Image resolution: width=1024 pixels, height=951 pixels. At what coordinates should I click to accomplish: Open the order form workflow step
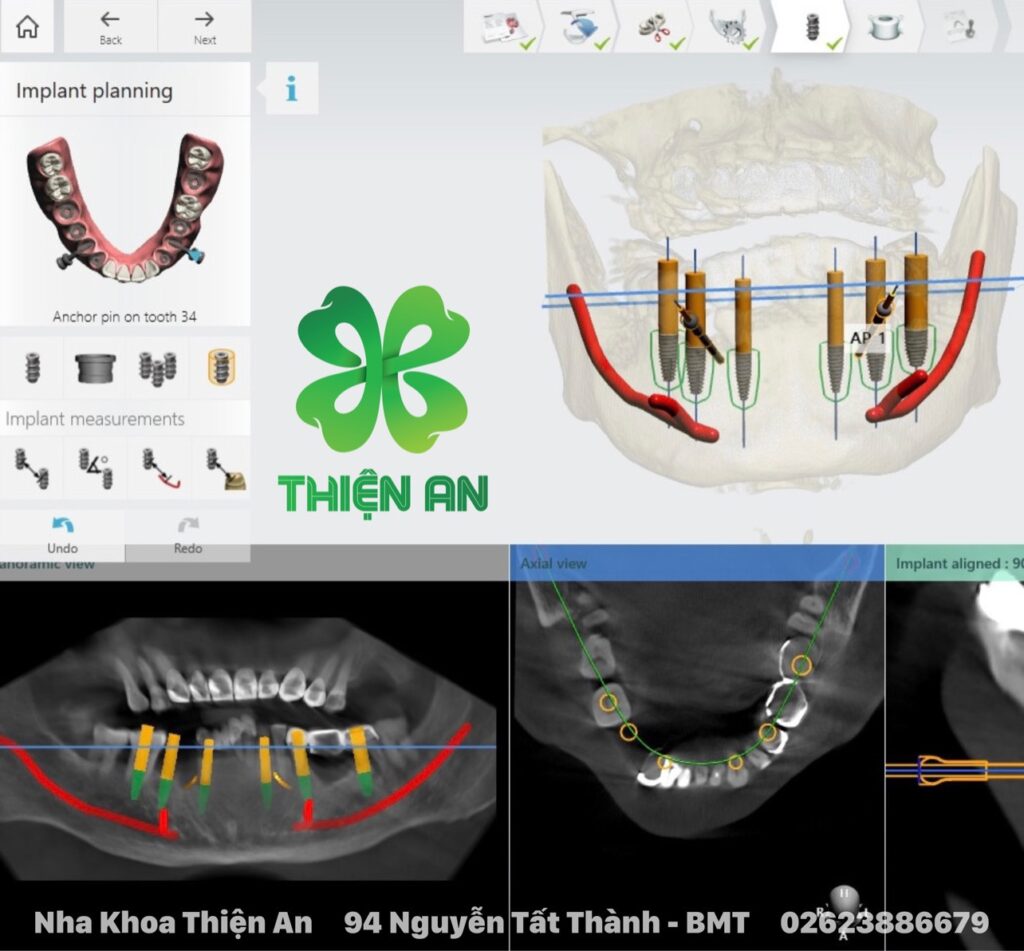click(503, 27)
